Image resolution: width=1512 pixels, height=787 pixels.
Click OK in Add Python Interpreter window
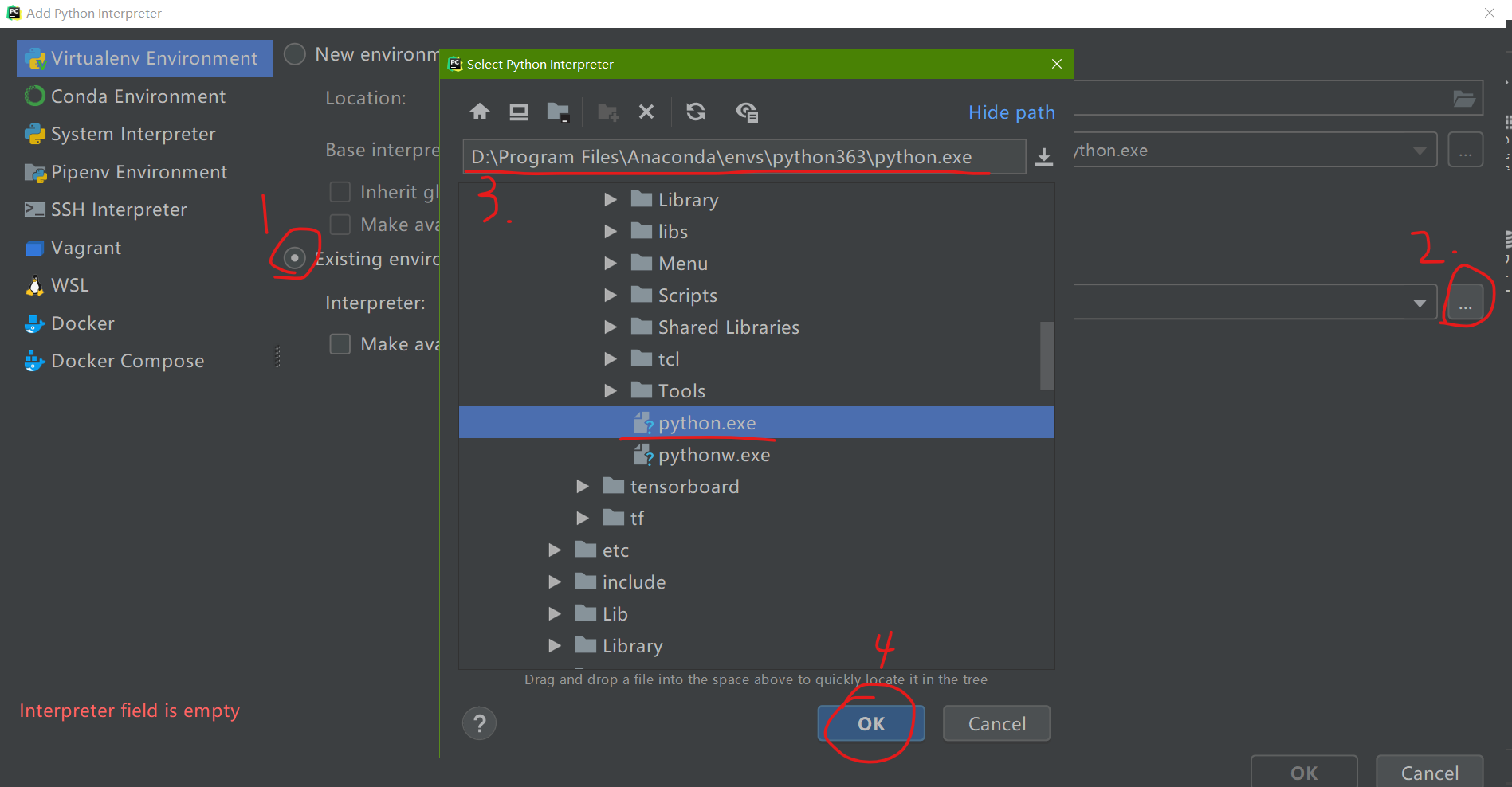(1304, 772)
